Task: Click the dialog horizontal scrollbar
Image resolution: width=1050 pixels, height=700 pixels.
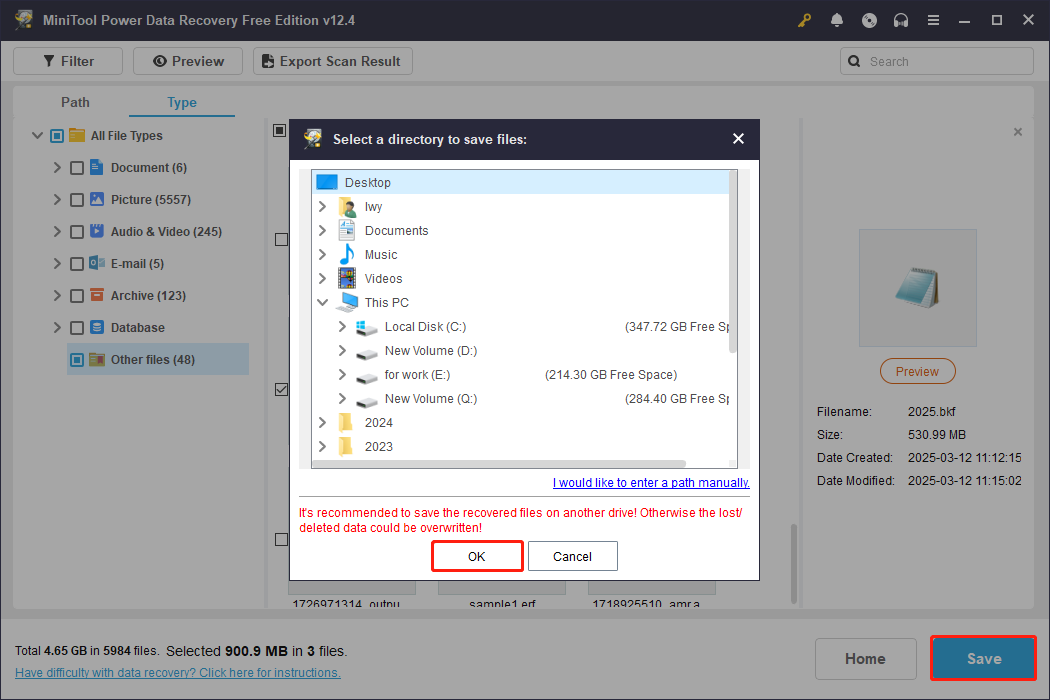Action: 500,464
